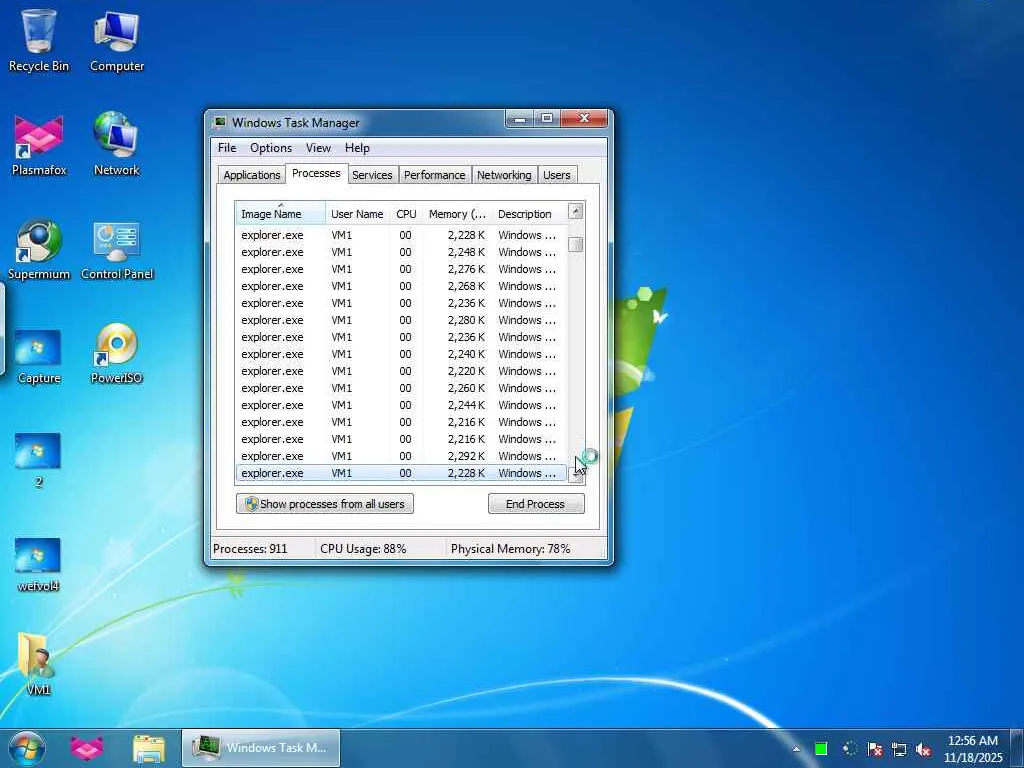Show hidden tray icons arrow
Image resolution: width=1024 pixels, height=768 pixels.
coord(796,749)
